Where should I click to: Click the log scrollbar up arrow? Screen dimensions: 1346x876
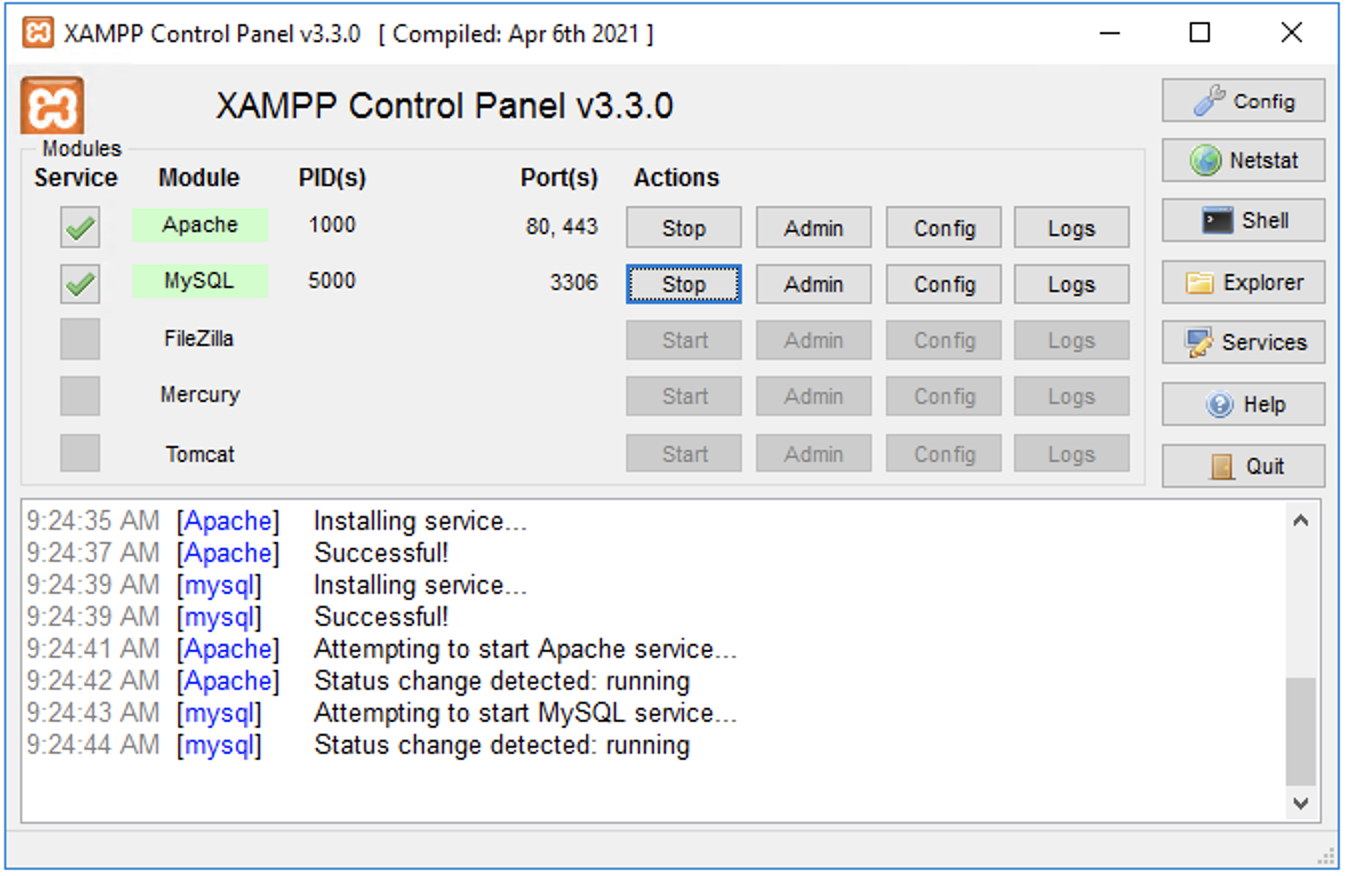pyautogui.click(x=1301, y=520)
